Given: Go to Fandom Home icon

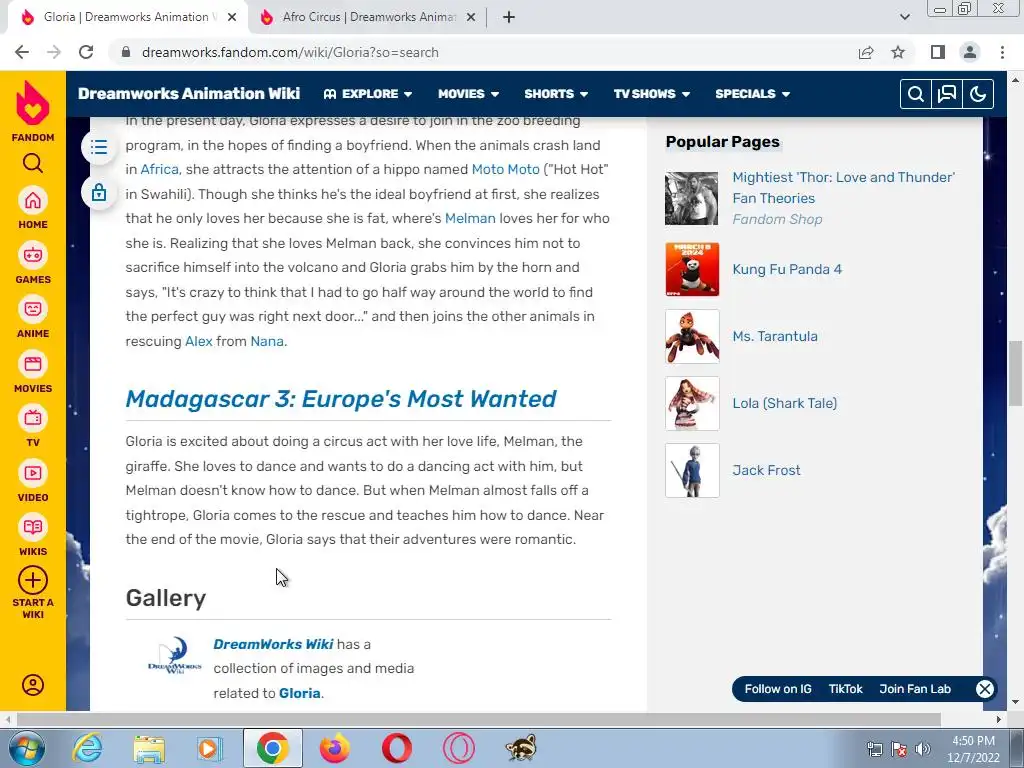Looking at the screenshot, I should pyautogui.click(x=33, y=200).
